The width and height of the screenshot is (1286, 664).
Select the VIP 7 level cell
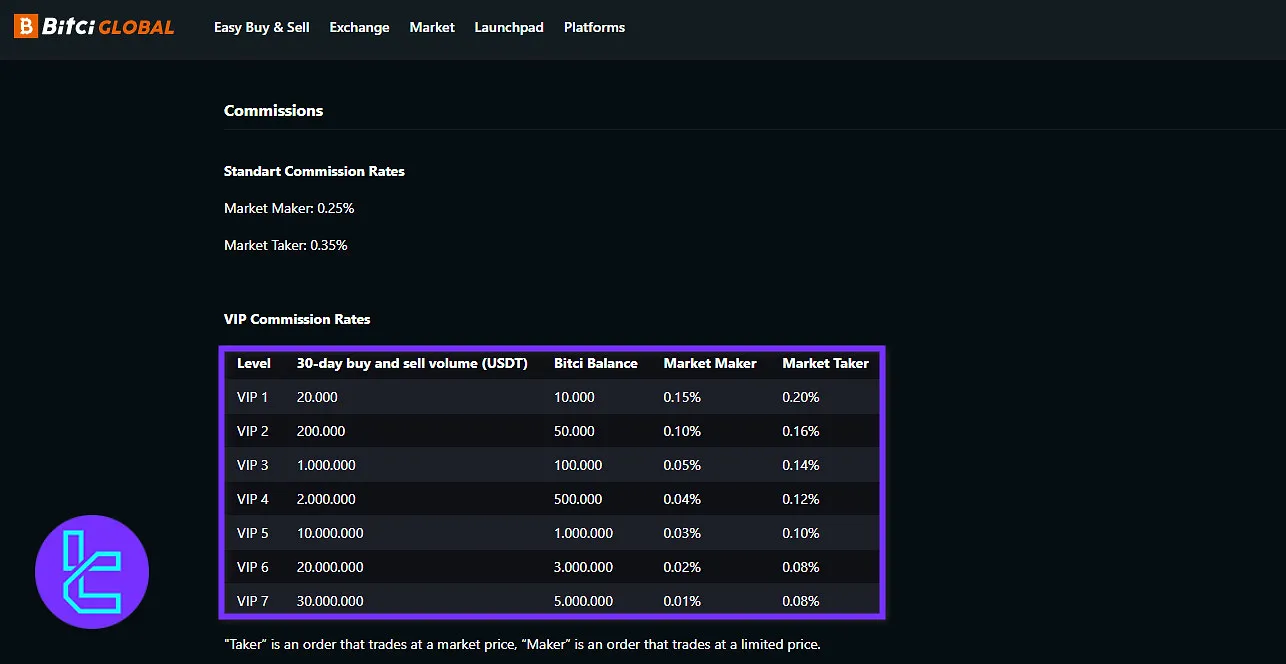(253, 601)
